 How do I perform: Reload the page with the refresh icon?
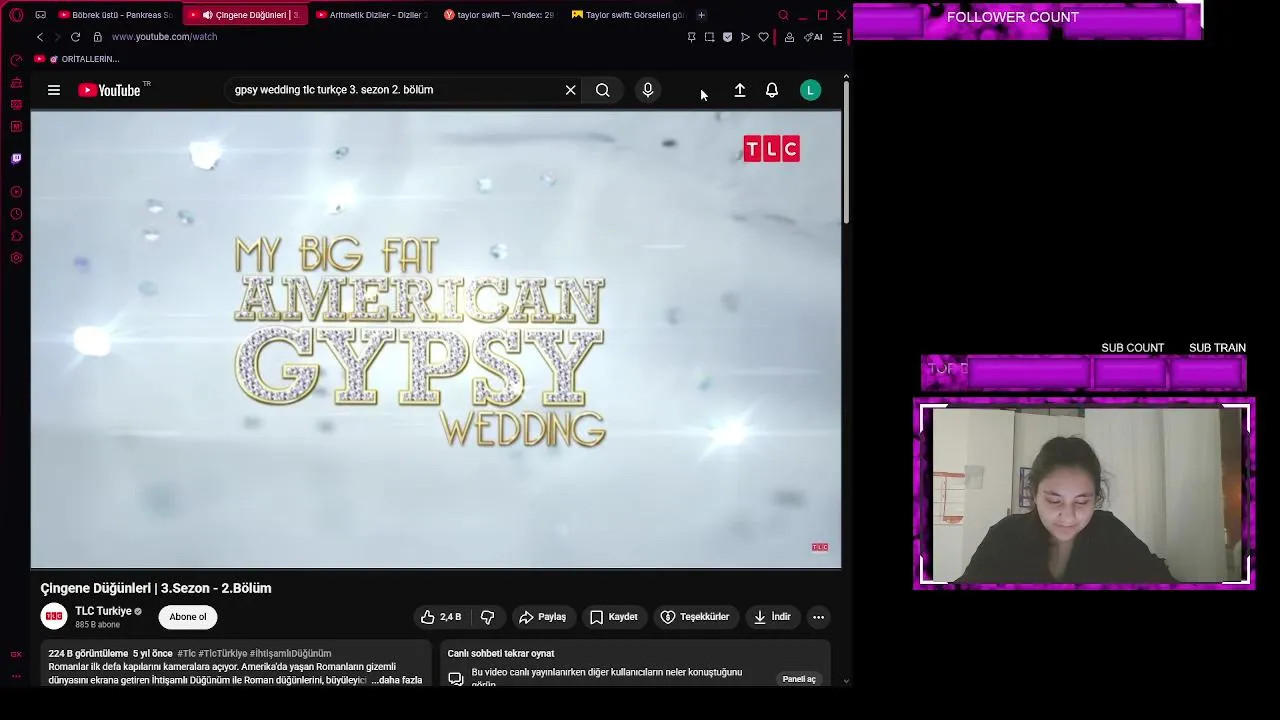point(75,37)
